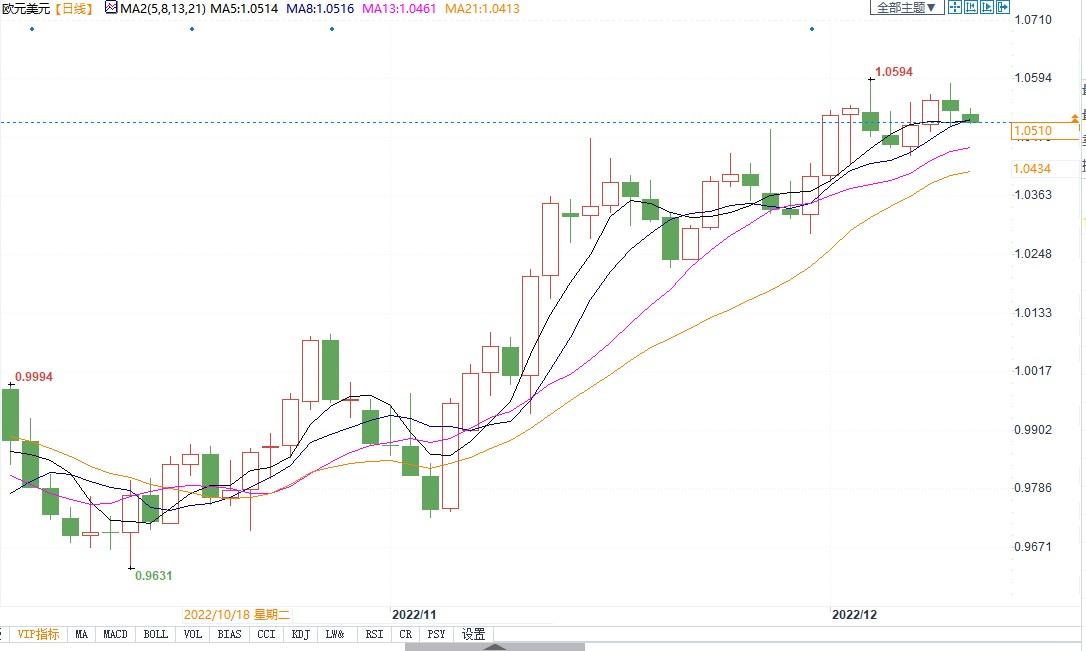1086x651 pixels.
Task: Click the 欧元美元 symbol name
Action: 24,8
